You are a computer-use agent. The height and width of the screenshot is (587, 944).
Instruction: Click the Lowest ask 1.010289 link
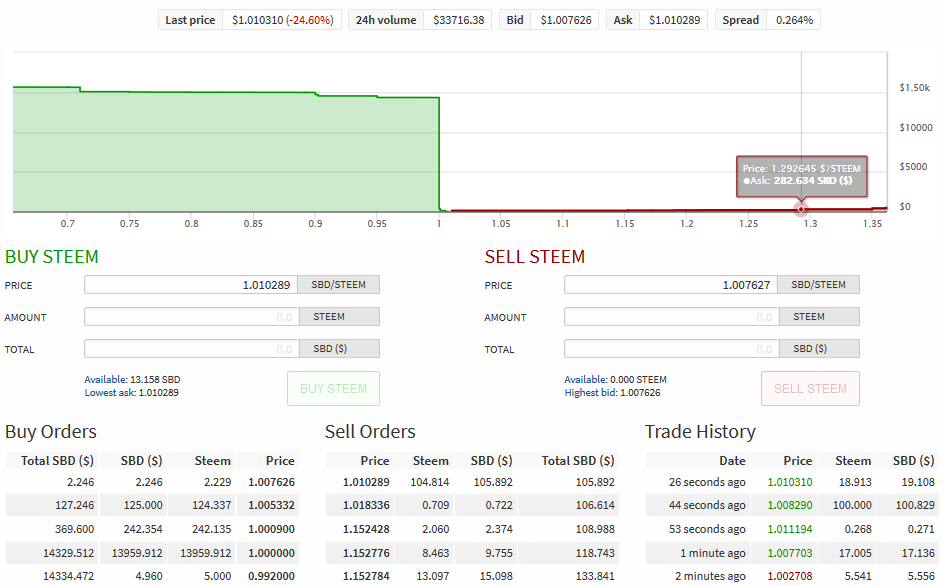click(131, 393)
